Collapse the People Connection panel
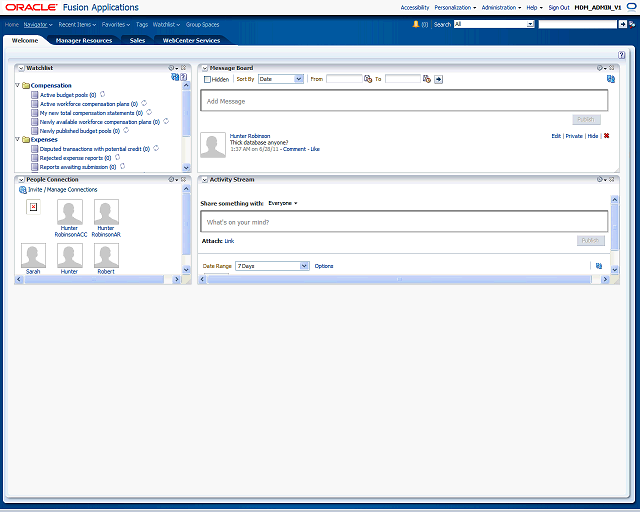Viewport: 640px width, 512px height. click(x=21, y=180)
